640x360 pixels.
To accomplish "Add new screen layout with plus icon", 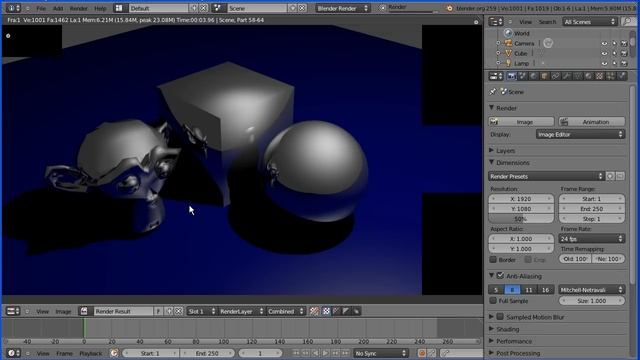I will click(x=194, y=8).
